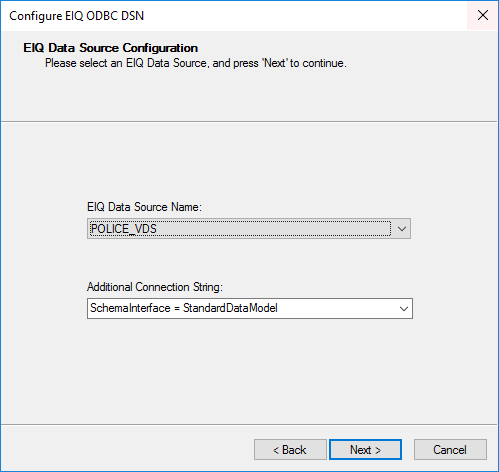Click the Configure EIQ ODBC DSN title bar
The height and width of the screenshot is (472, 499).
point(233,16)
